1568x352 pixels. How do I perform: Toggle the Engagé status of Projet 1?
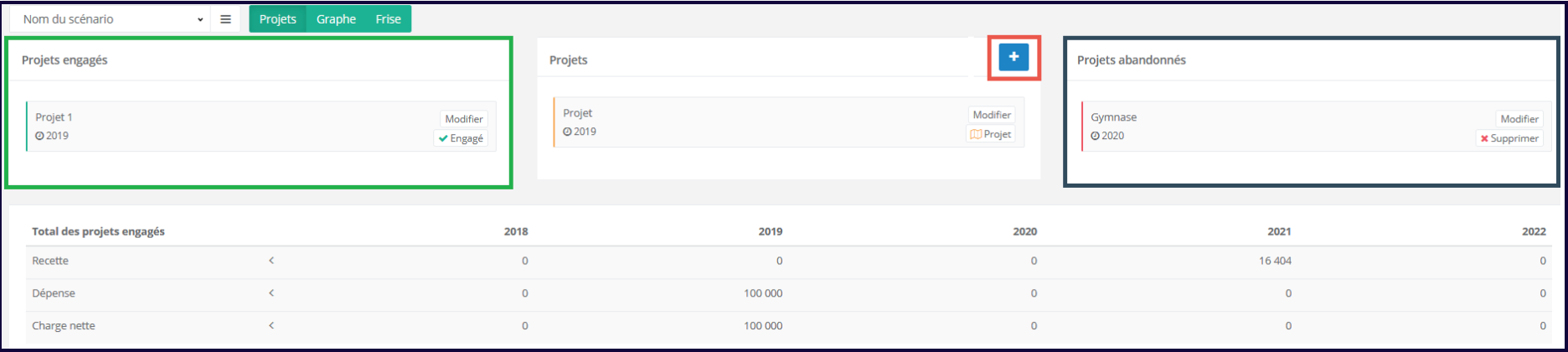pyautogui.click(x=462, y=138)
